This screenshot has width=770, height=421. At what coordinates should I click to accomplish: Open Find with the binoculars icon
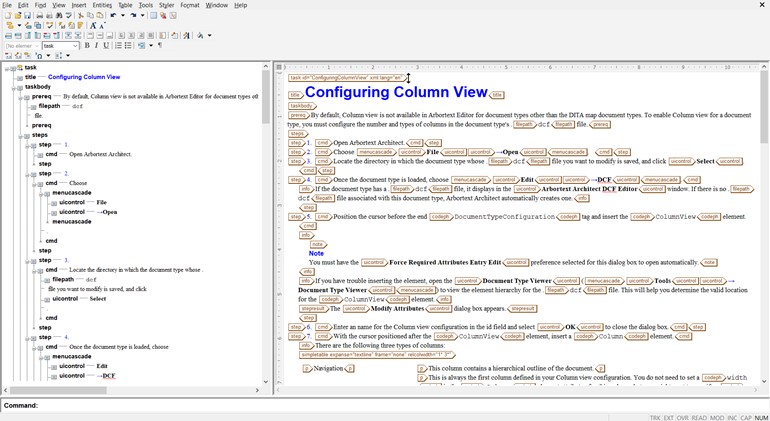(x=59, y=16)
